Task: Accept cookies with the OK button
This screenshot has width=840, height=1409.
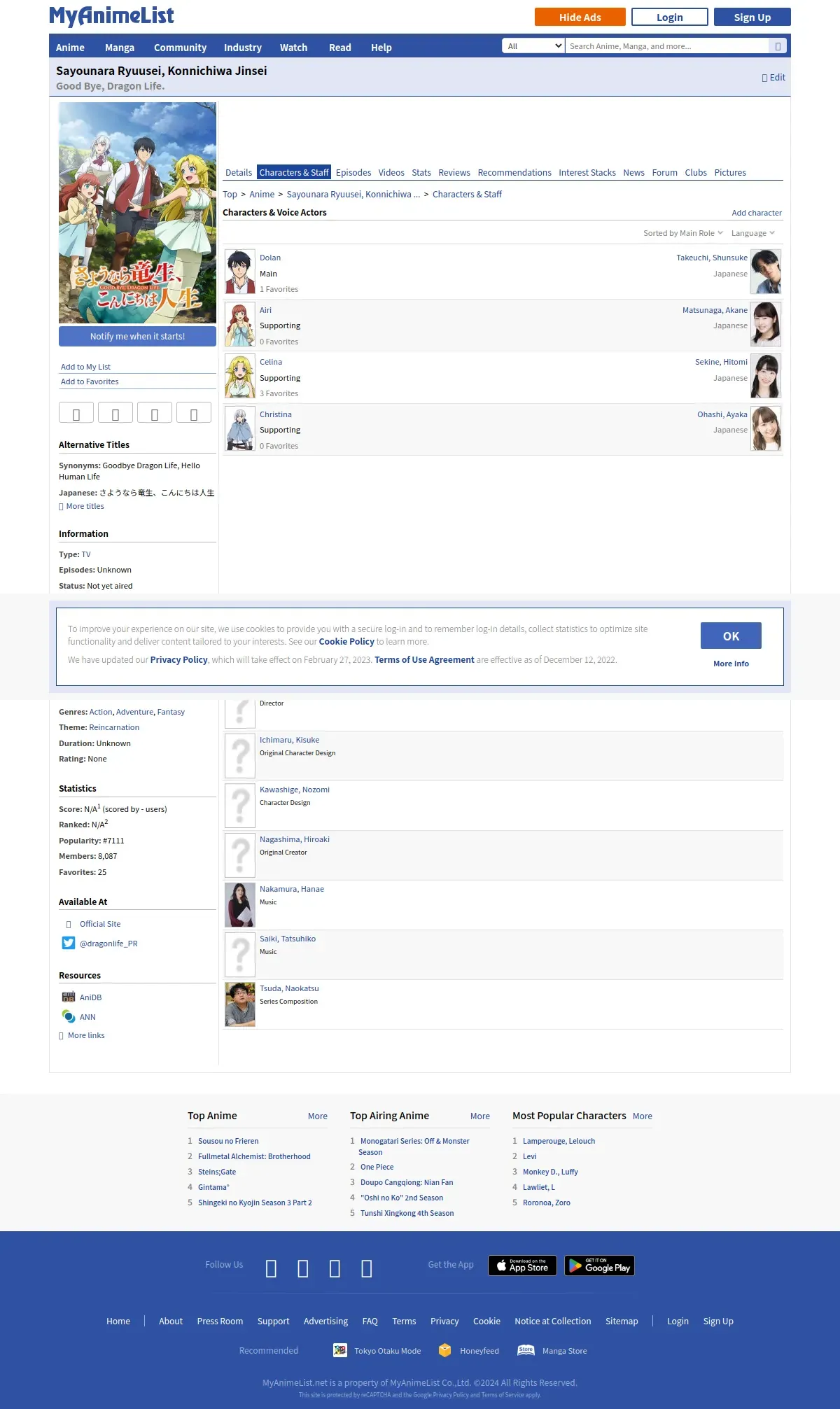Action: (731, 636)
